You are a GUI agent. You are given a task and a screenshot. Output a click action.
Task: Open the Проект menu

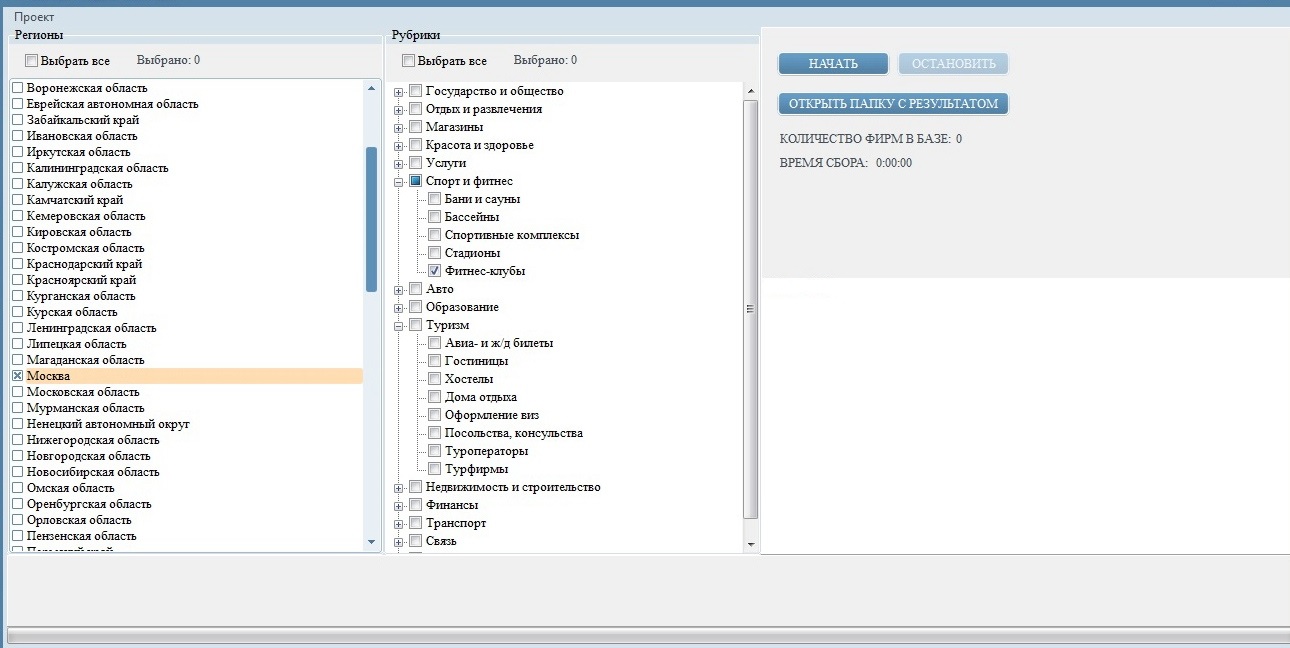coord(34,17)
